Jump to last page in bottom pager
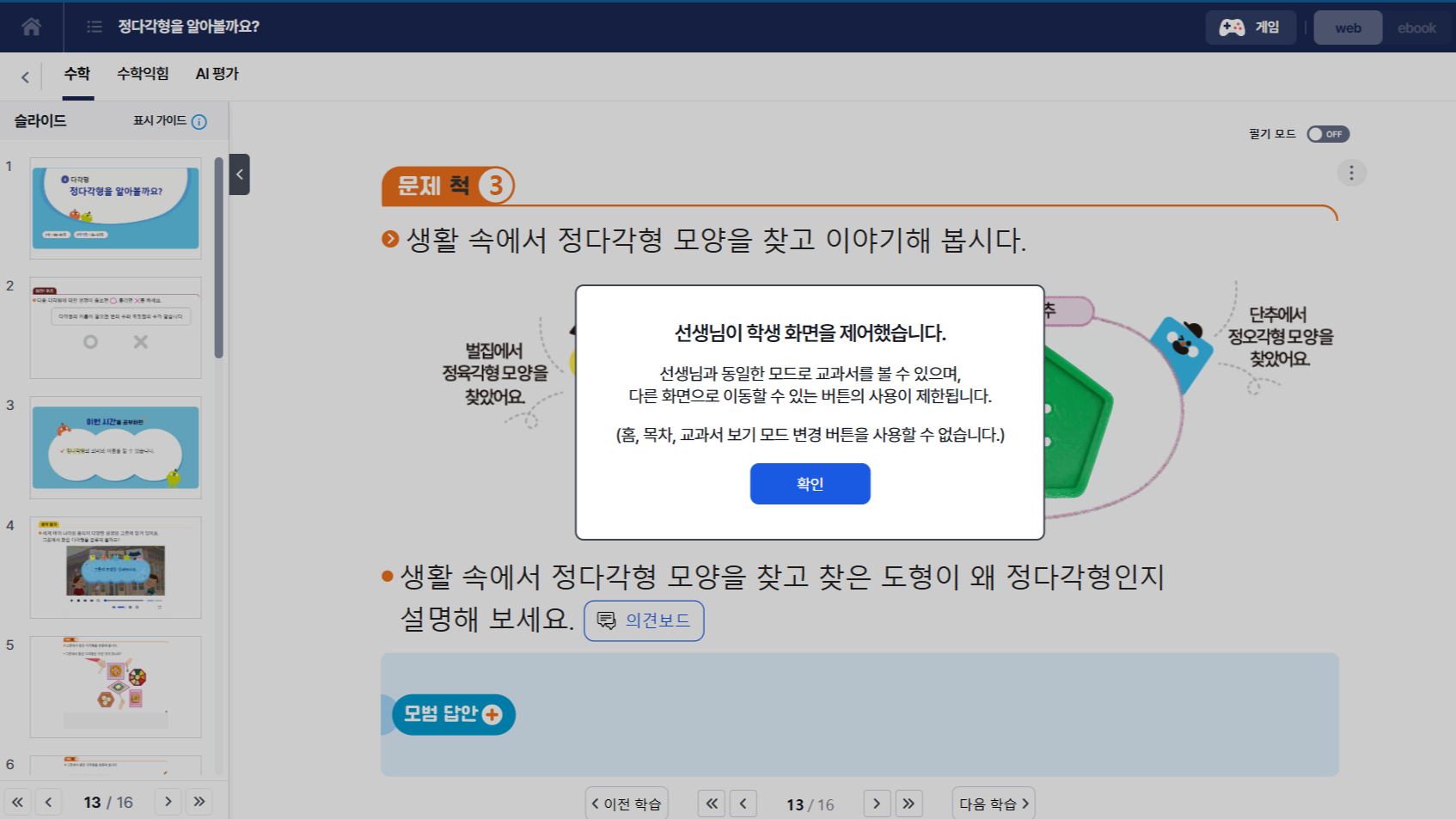The image size is (1456, 819). coord(908,804)
